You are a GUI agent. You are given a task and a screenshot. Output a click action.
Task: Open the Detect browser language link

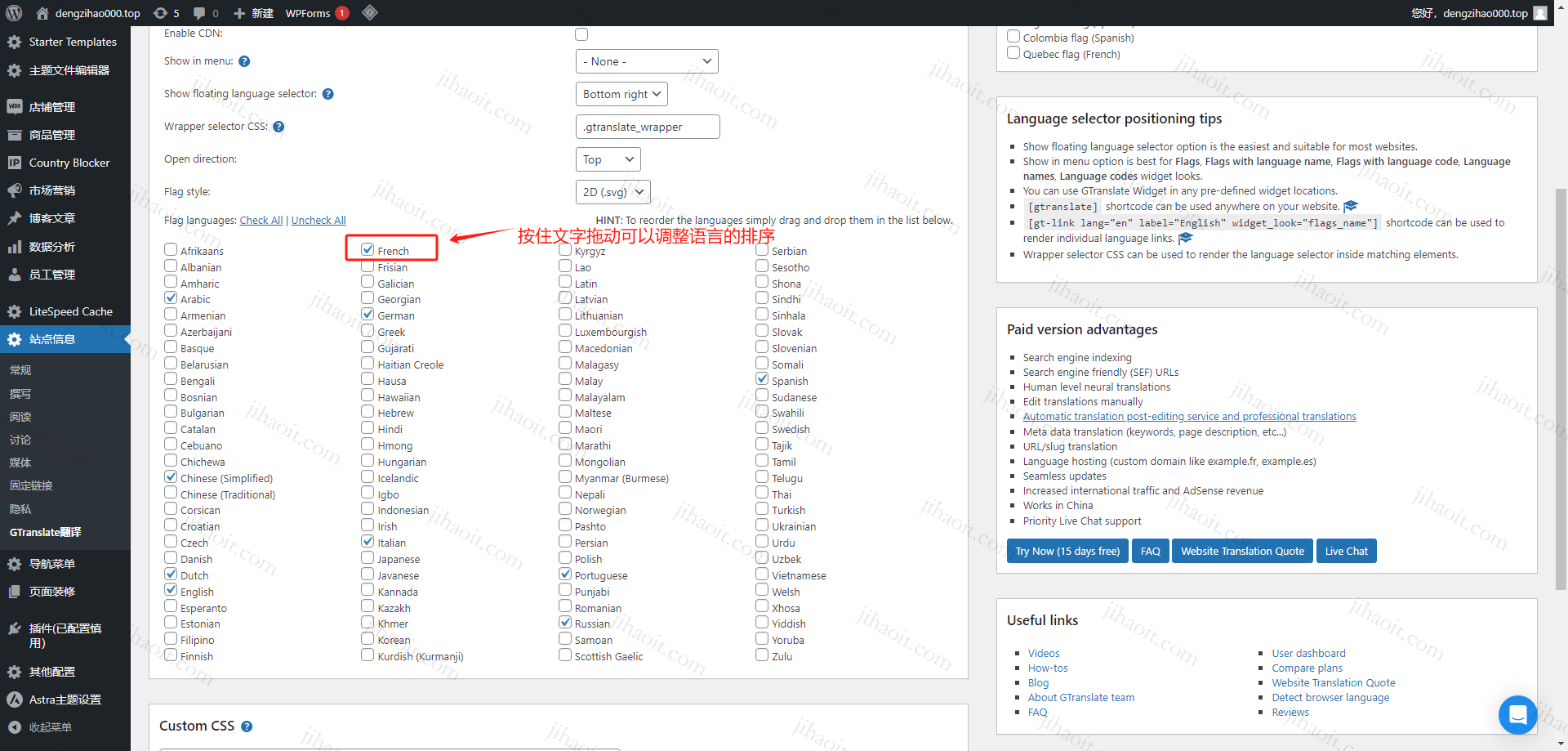1330,698
